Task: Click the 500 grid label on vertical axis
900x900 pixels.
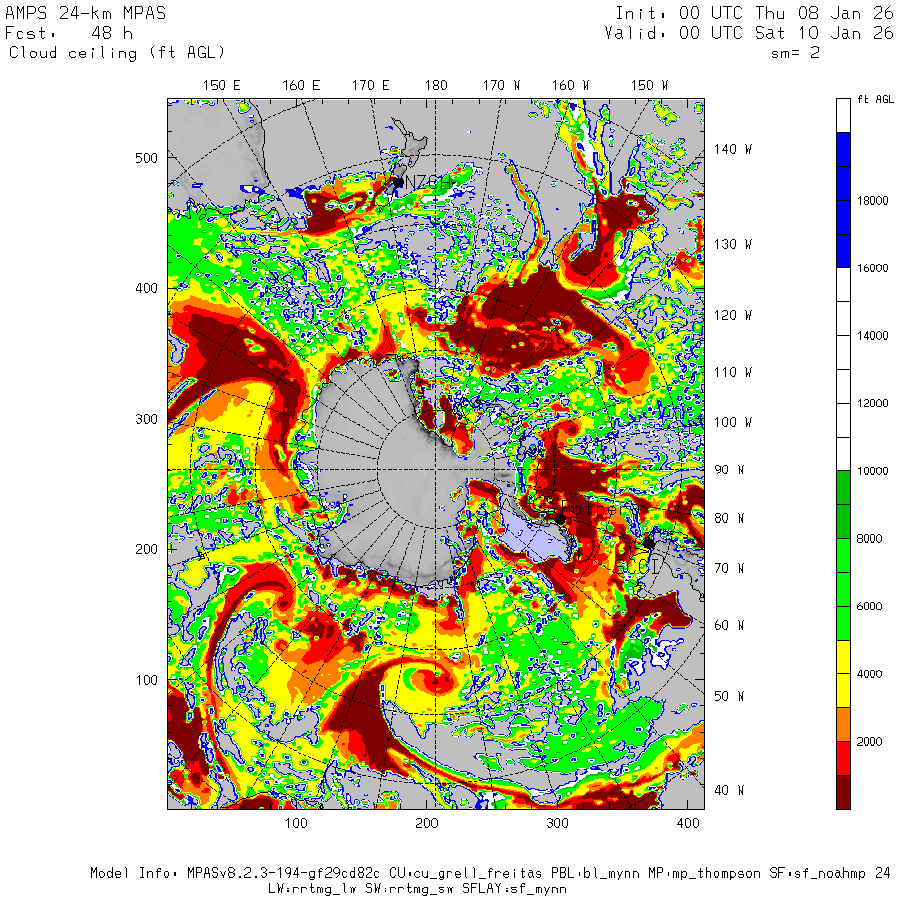Action: 146,158
